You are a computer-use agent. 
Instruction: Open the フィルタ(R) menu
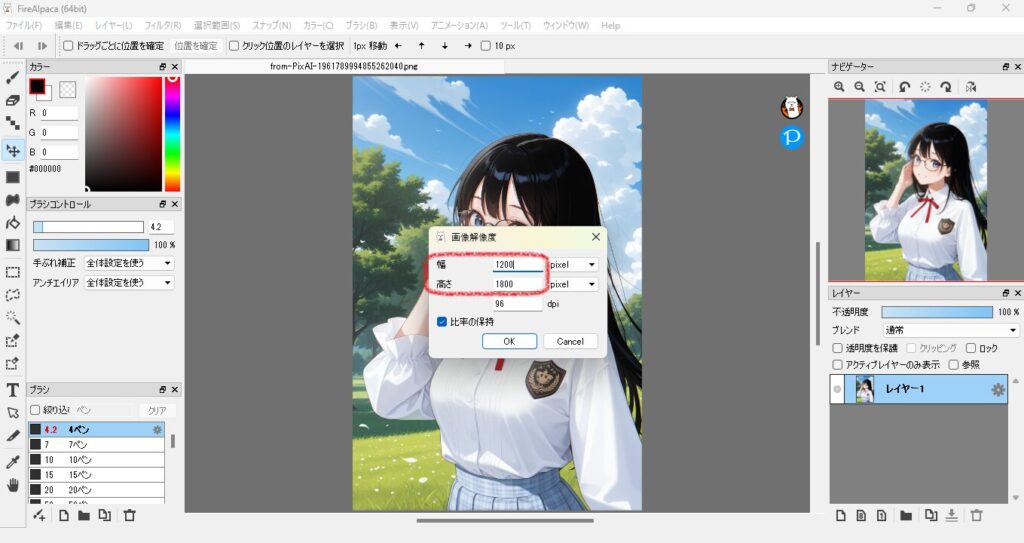coord(162,25)
